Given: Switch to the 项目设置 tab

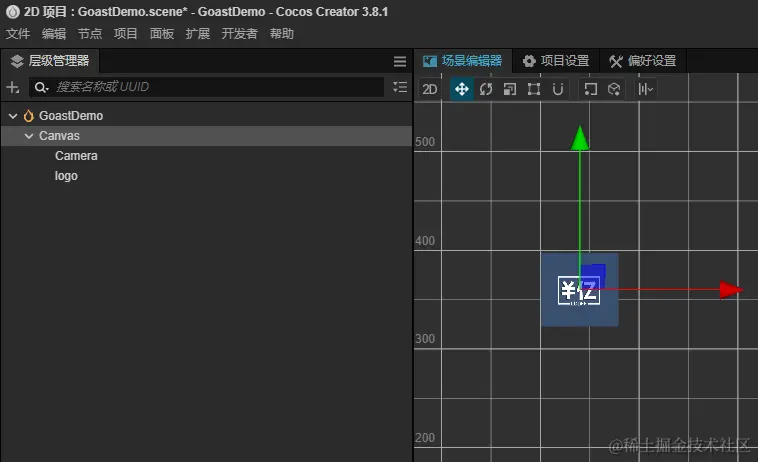Looking at the screenshot, I should coord(556,61).
